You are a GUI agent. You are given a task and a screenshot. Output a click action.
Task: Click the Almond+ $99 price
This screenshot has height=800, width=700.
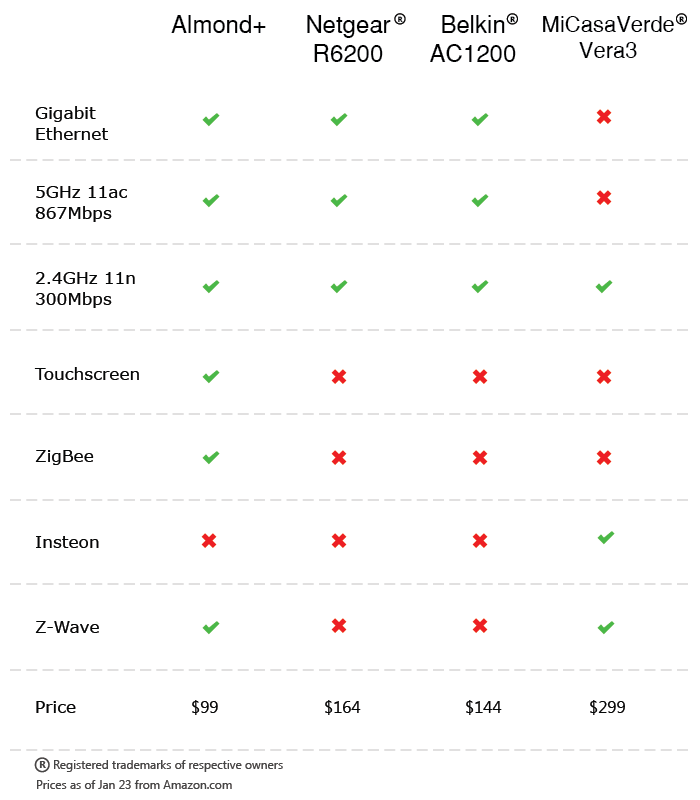(x=205, y=708)
